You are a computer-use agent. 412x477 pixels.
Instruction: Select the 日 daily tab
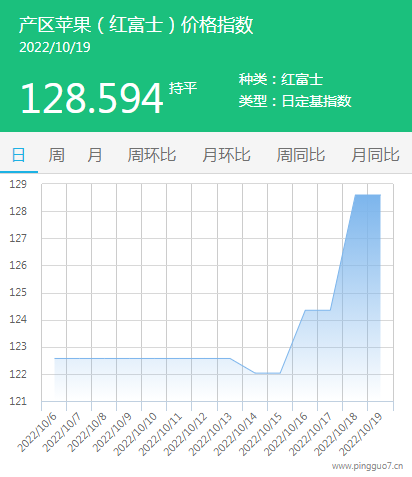click(19, 155)
